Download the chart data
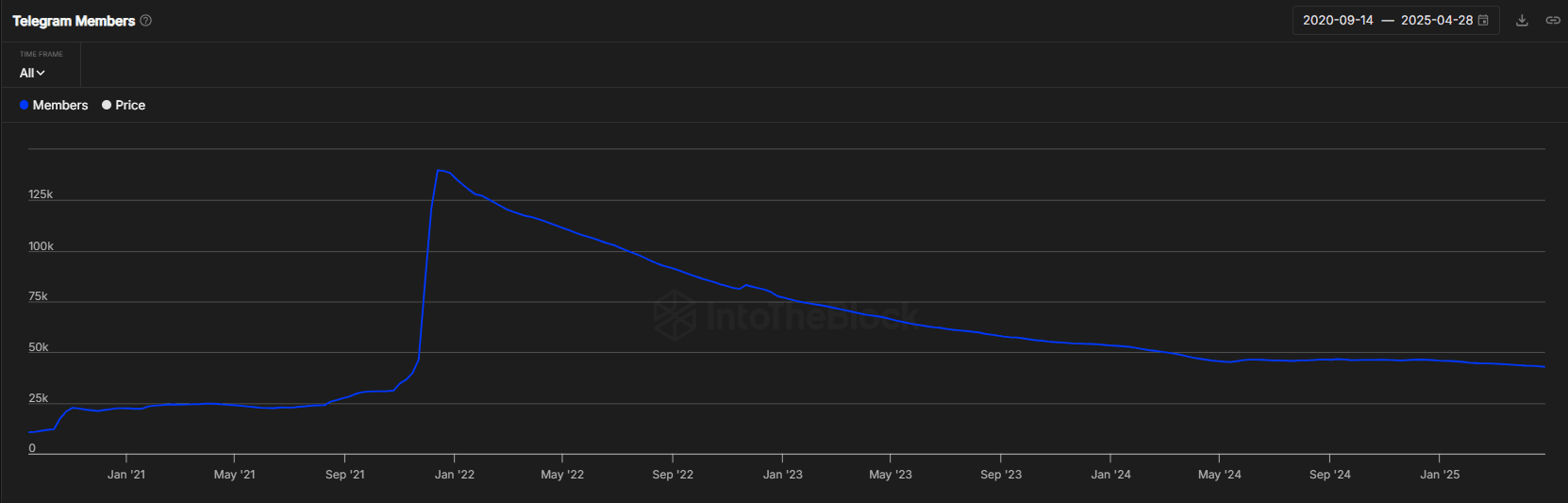Viewport: 1568px width, 503px height. coord(1522,20)
